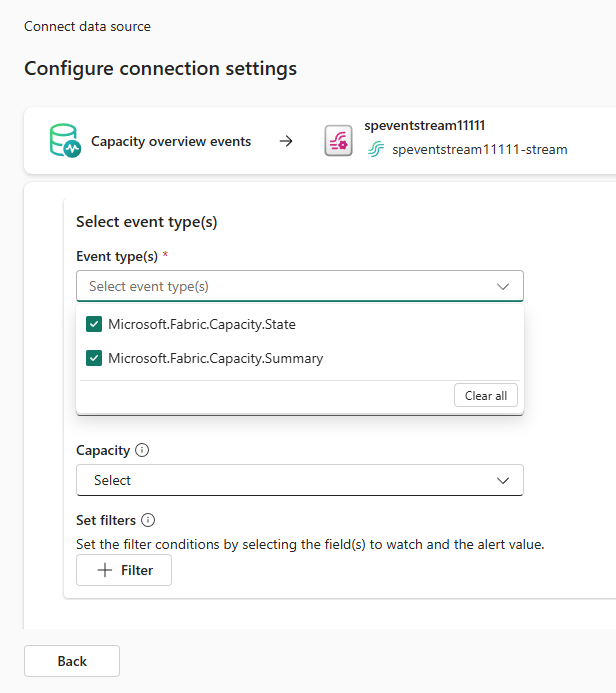Uncheck the Microsoft.Fabric.Capacity.Summary checkbox
616x693 pixels.
click(x=94, y=358)
